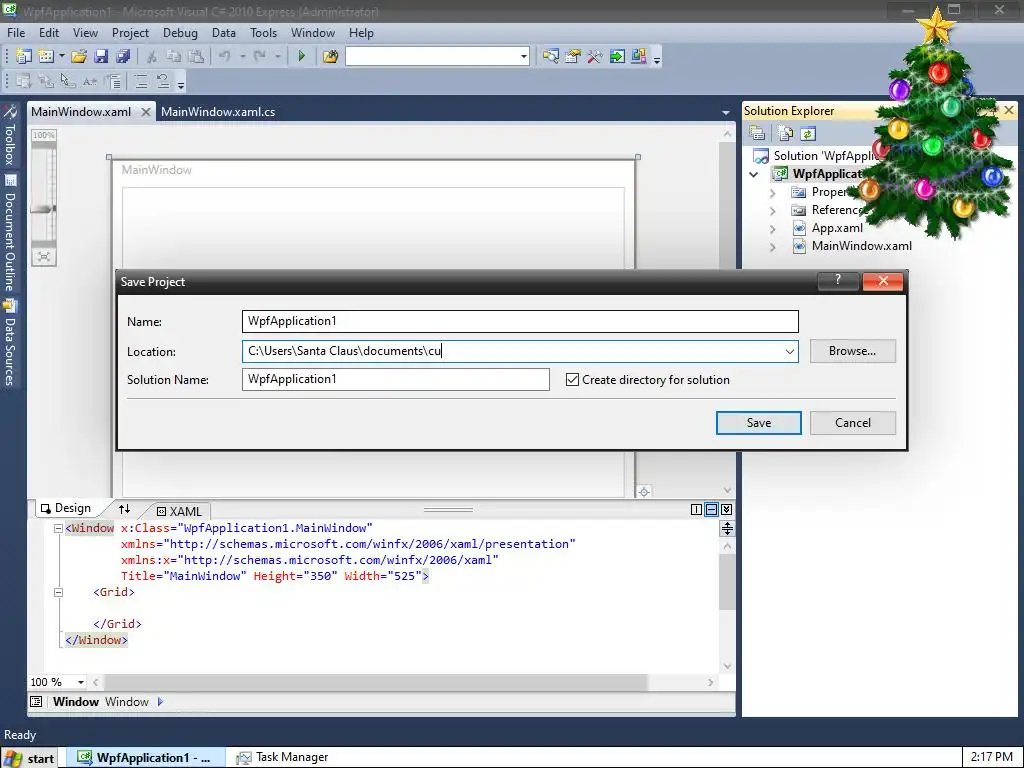Screen dimensions: 1024x768
Task: Click the Collapse Pane icon
Action: coord(726,509)
